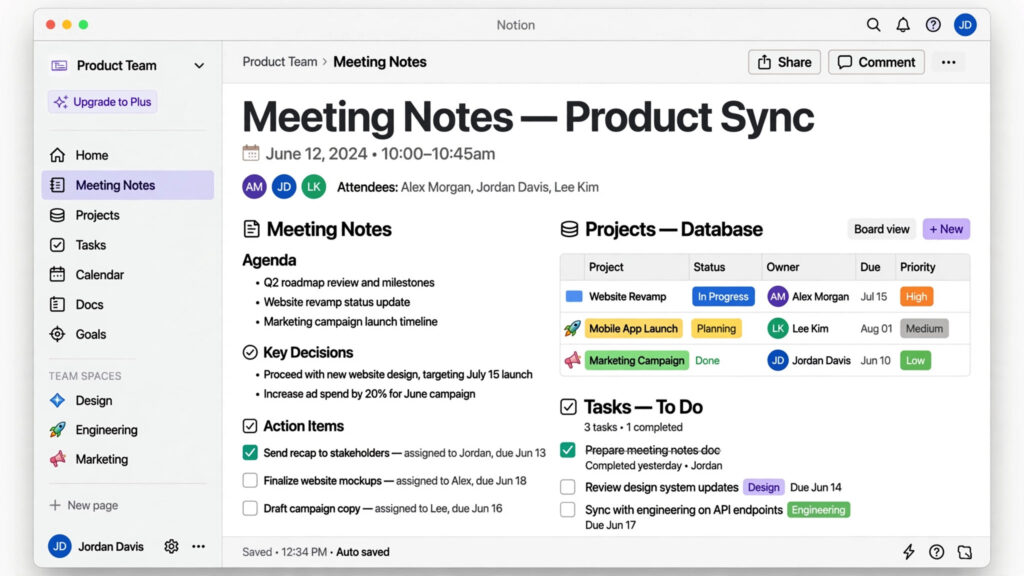
Task: Click Projects Database stack icon
Action: coord(569,229)
